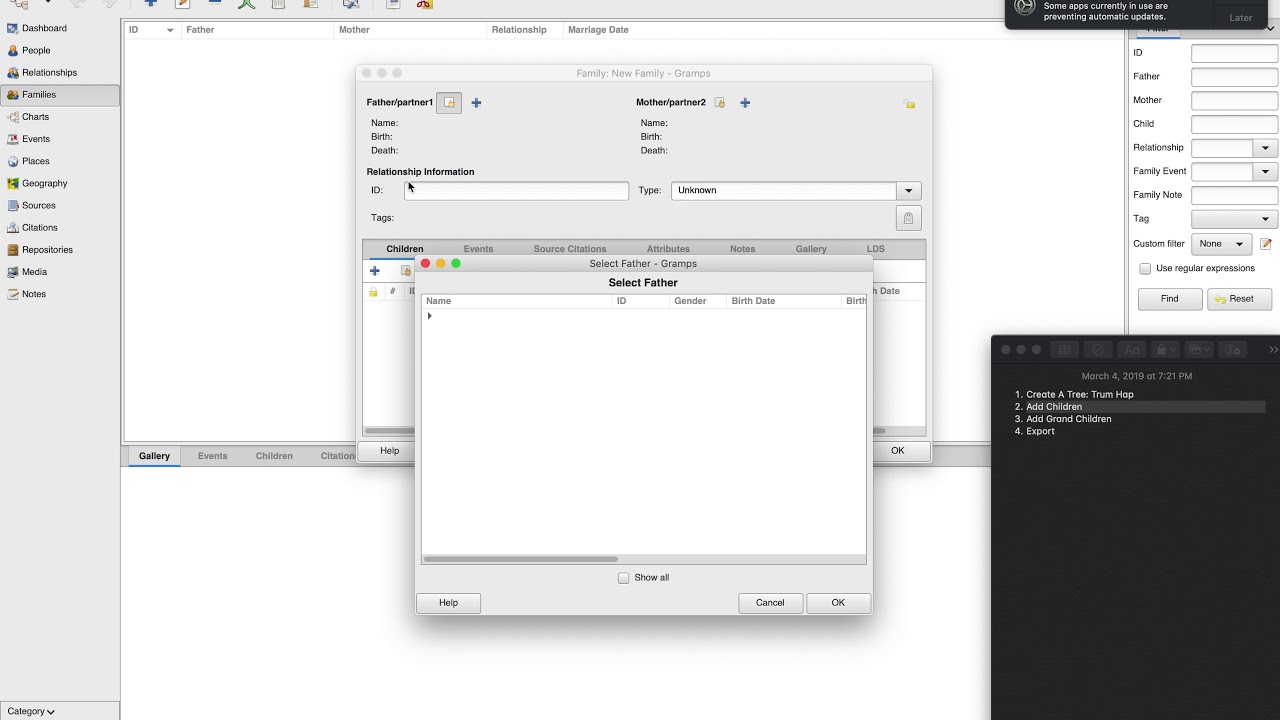Open Sources view in sidebar

pyautogui.click(x=38, y=205)
